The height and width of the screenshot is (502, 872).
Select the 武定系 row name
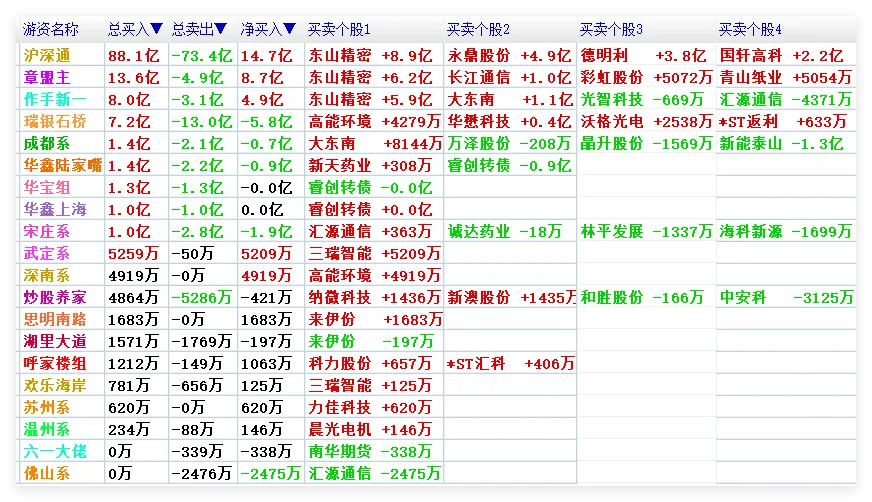[x=47, y=254]
